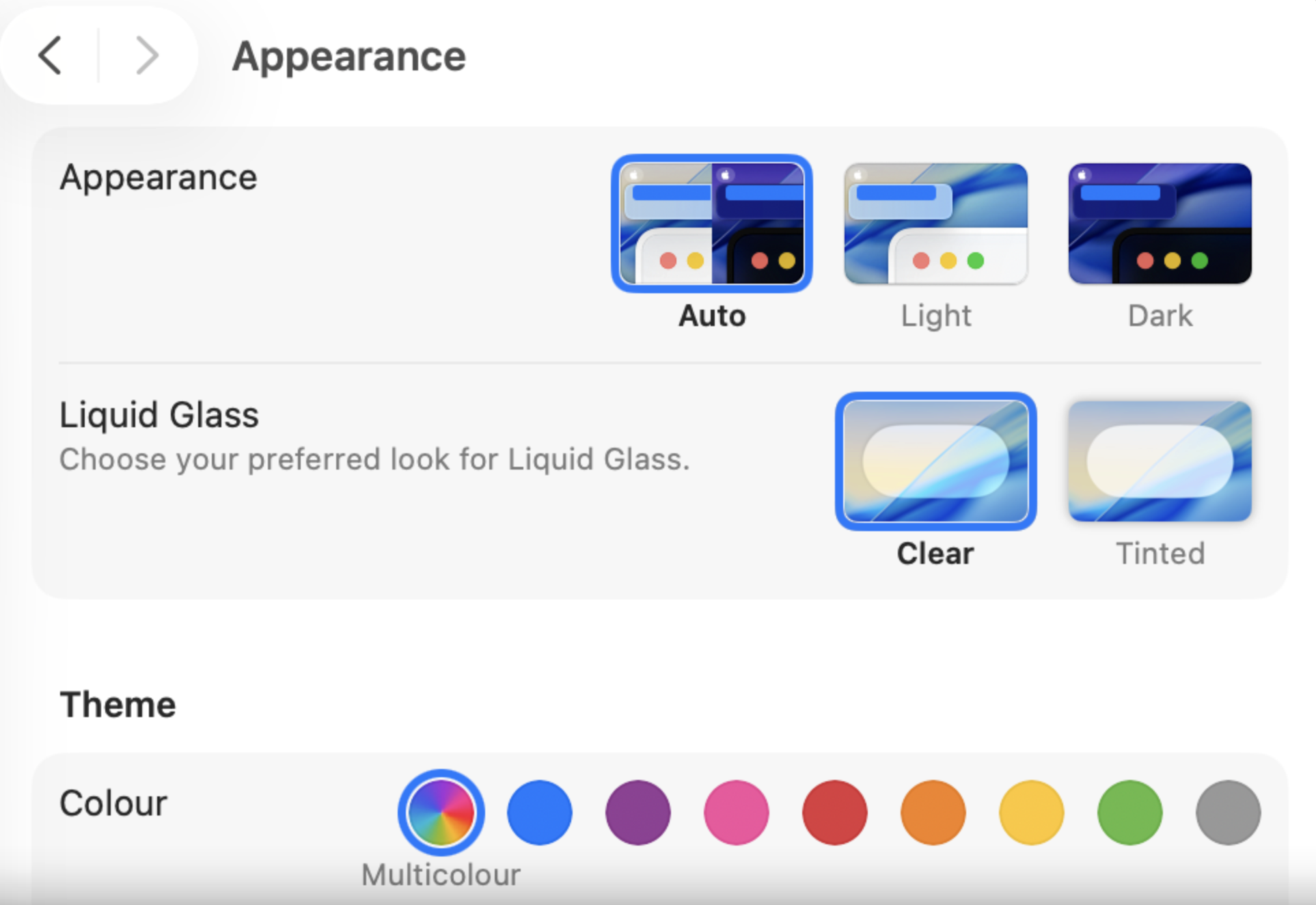The image size is (1316, 905).
Task: Click the Light label text
Action: [x=936, y=316]
